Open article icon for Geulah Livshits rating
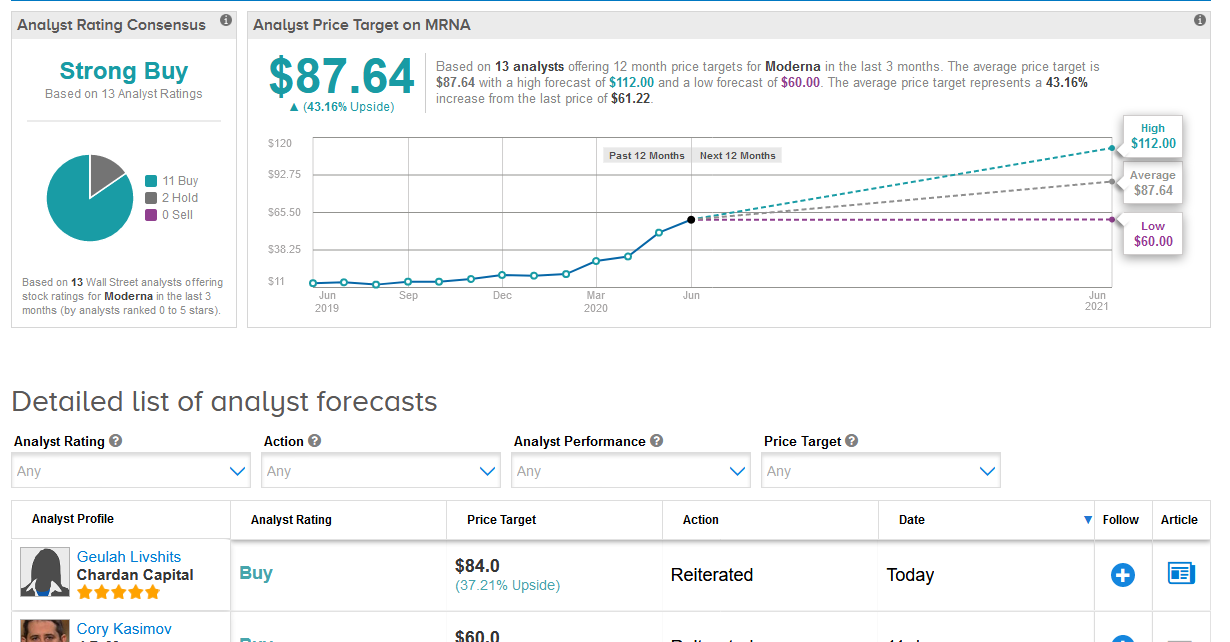 1181,574
